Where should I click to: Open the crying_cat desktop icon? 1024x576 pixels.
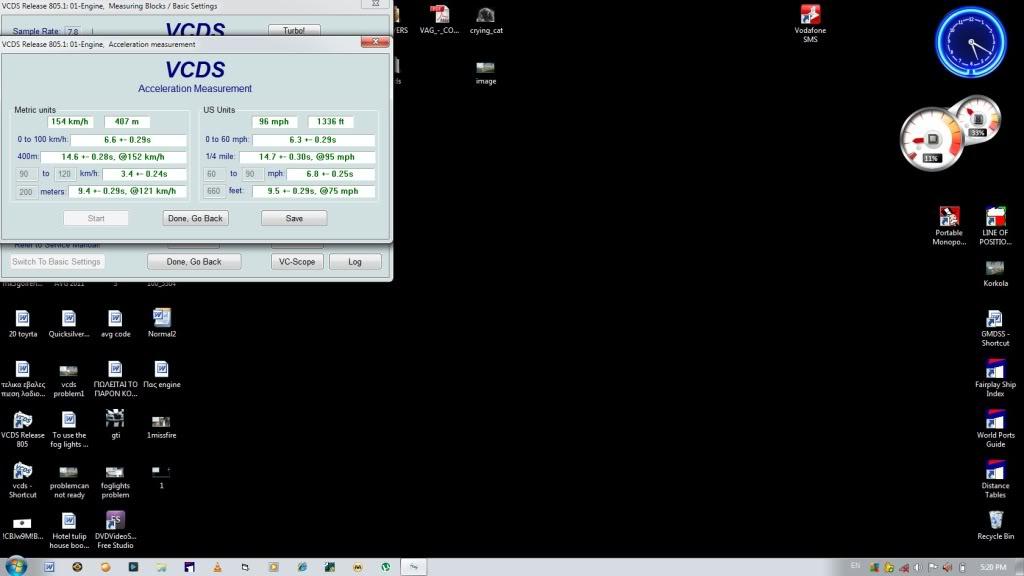click(x=486, y=20)
